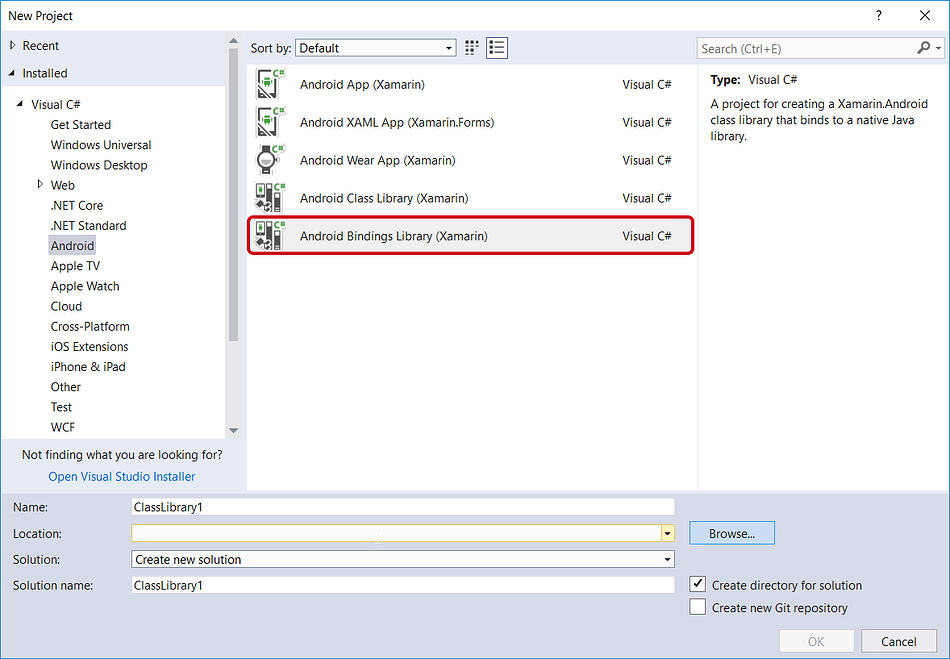Image resolution: width=950 pixels, height=659 pixels.
Task: Enable Create new Git repository checkbox
Action: coord(697,607)
